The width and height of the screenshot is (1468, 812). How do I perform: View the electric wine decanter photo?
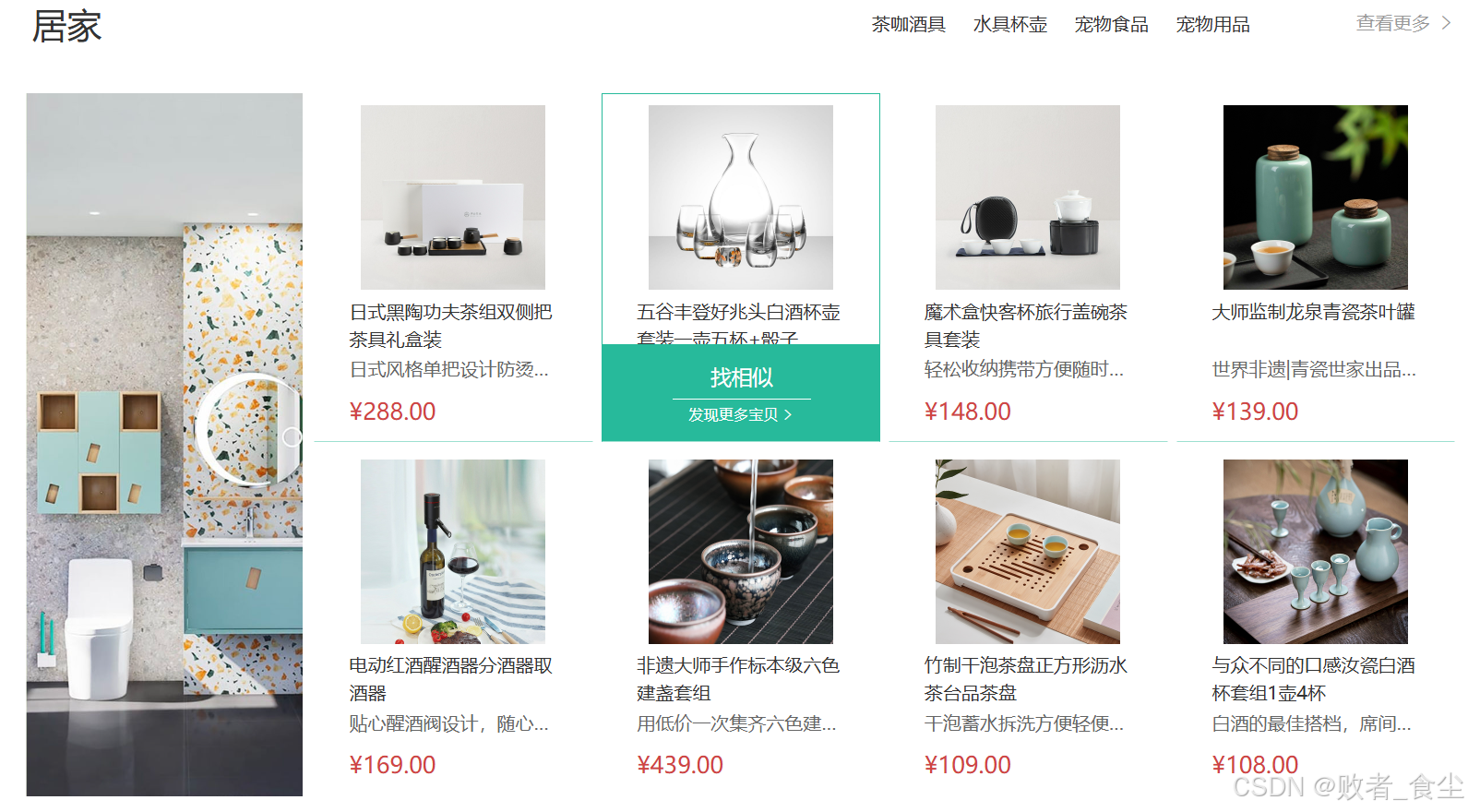[453, 552]
